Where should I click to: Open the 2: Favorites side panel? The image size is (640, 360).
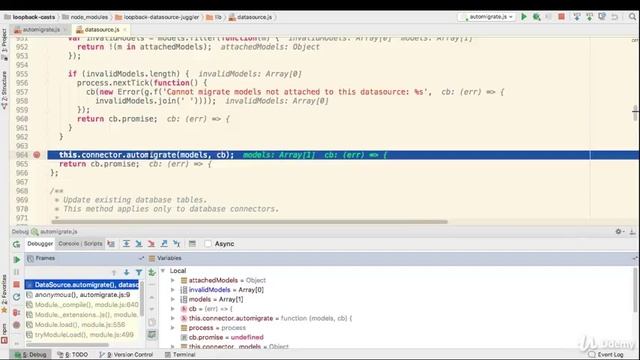click(x=4, y=293)
